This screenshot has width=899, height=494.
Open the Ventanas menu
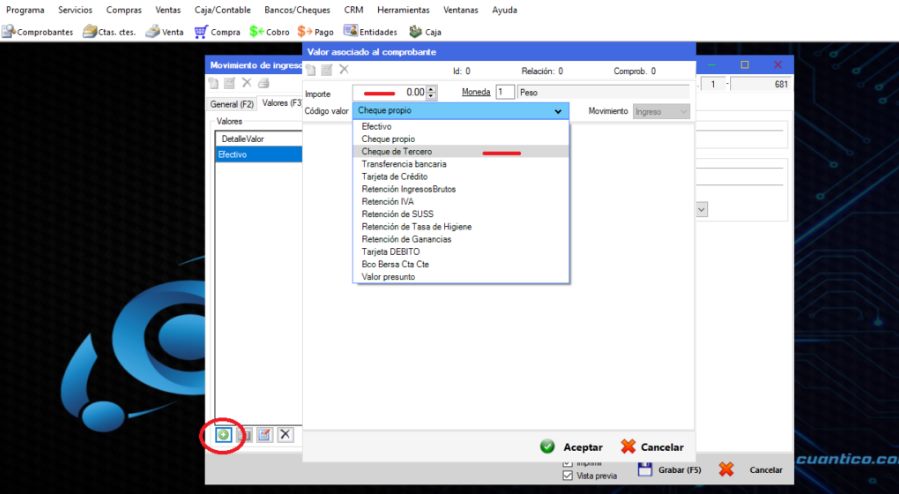461,10
